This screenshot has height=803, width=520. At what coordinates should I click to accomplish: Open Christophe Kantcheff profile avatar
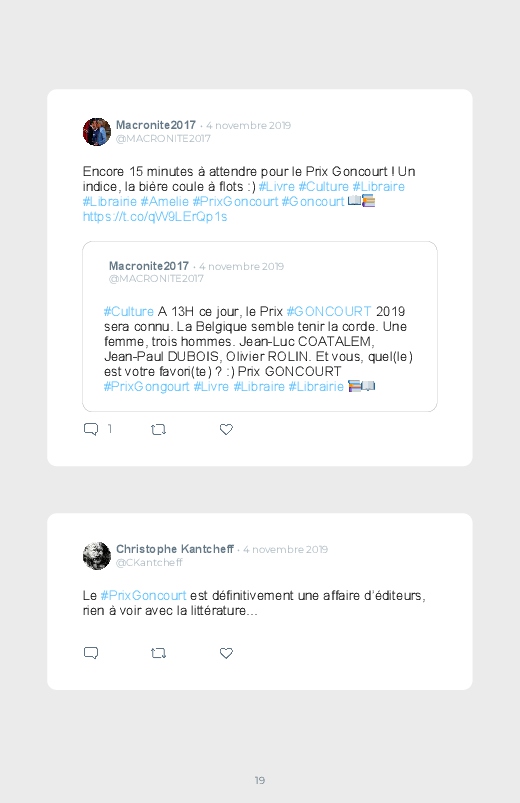tap(97, 556)
